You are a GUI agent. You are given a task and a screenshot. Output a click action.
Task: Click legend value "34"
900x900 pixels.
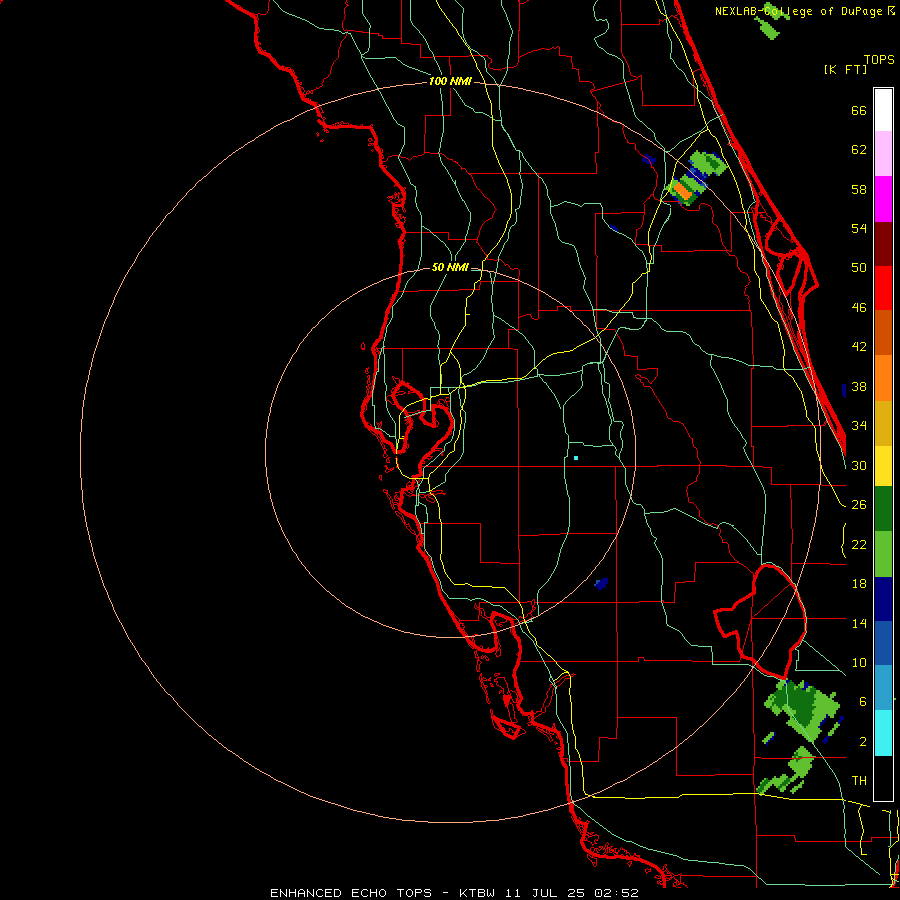click(859, 425)
